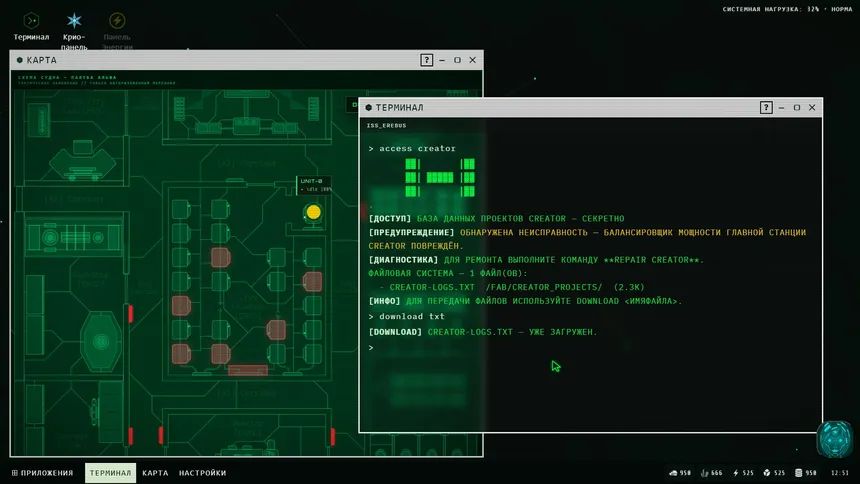Click the ISS_EREBUS host label
The height and width of the screenshot is (484, 860).
(386, 126)
